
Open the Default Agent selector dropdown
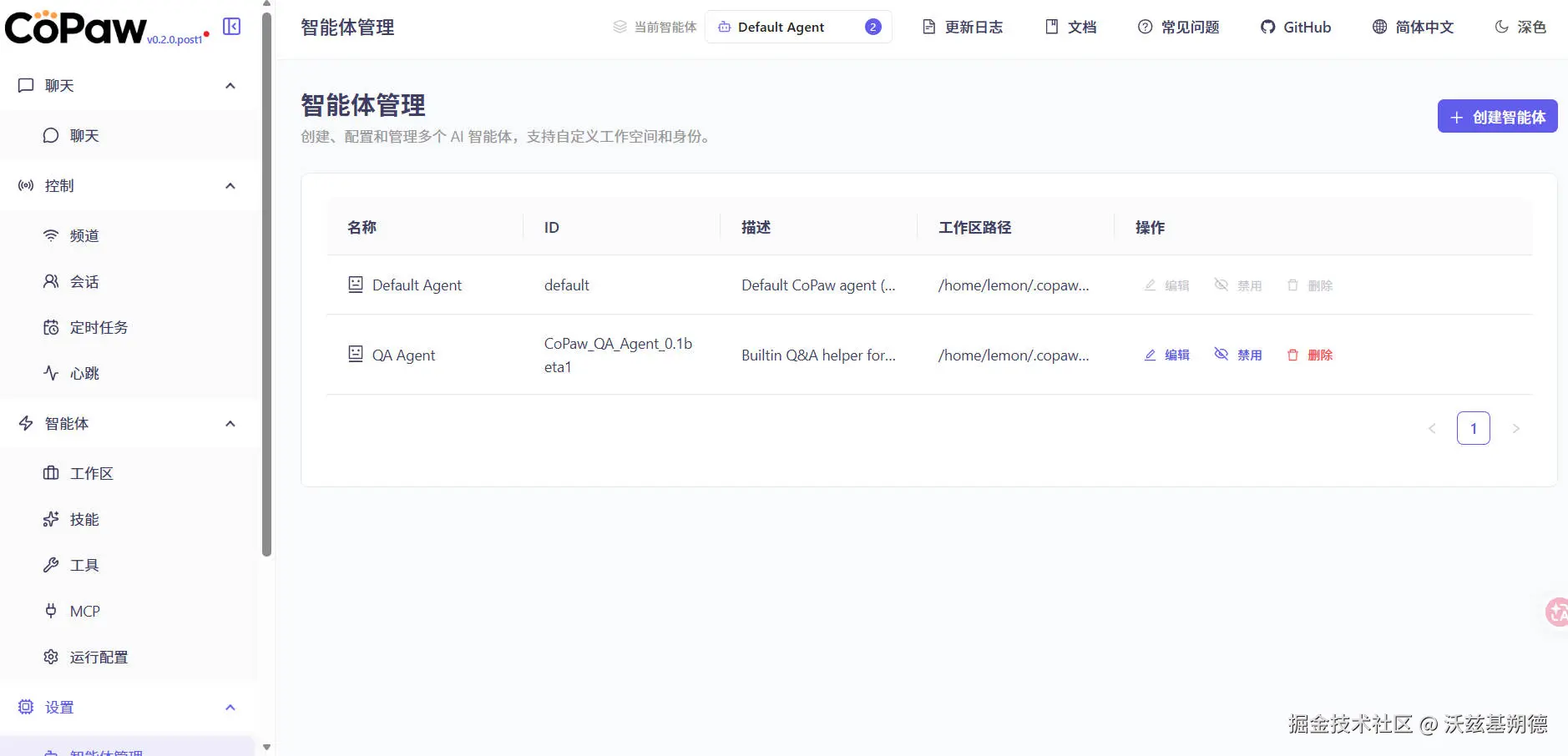click(797, 27)
